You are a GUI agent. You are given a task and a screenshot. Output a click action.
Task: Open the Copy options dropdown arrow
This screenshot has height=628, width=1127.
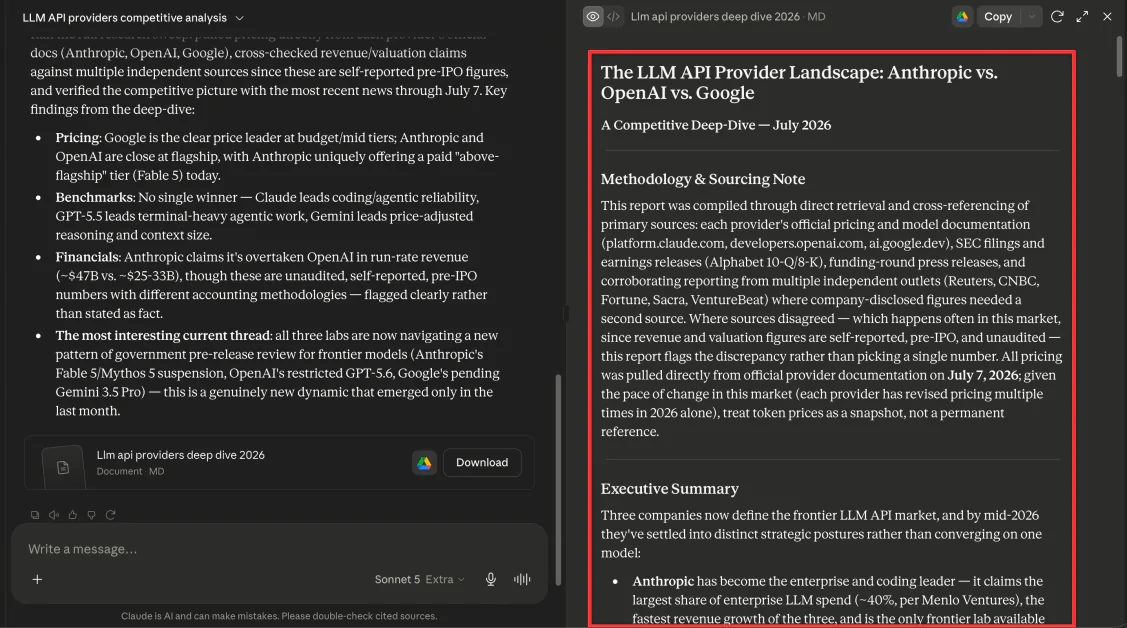point(1031,17)
